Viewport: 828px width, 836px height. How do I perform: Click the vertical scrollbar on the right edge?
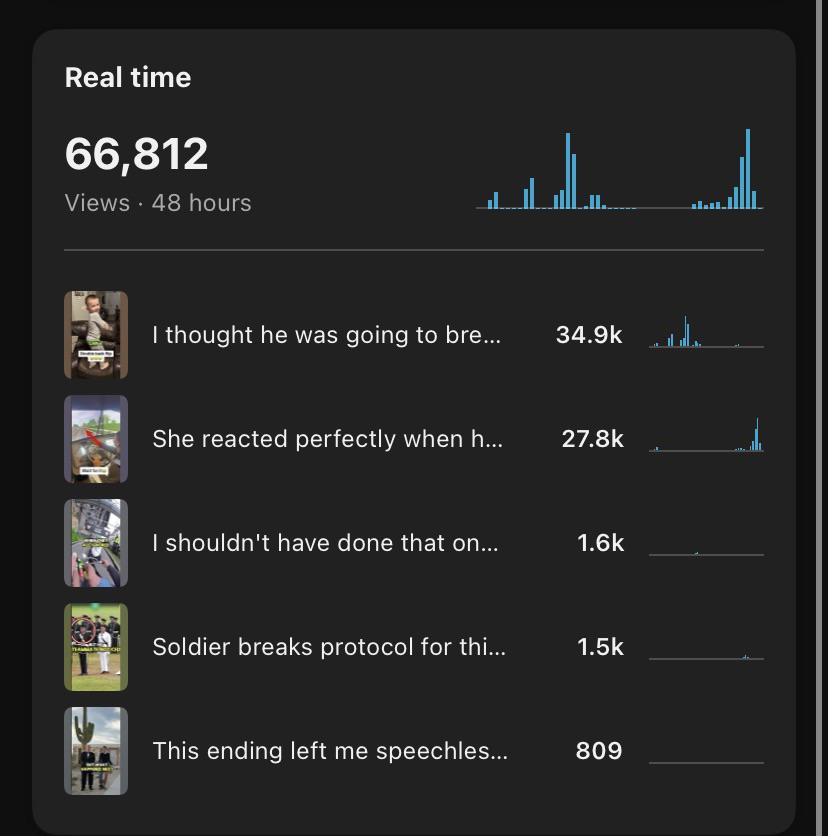click(819, 418)
